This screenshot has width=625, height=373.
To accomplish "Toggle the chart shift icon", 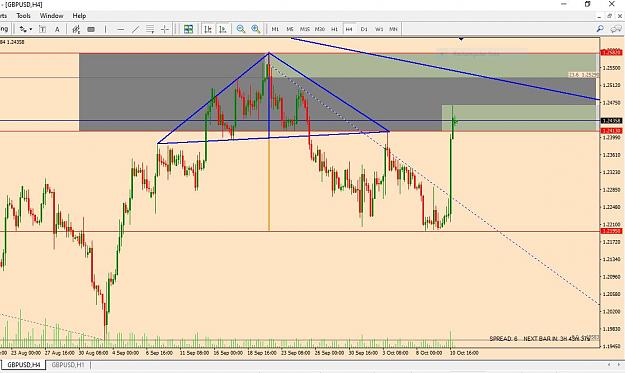I will coord(208,29).
